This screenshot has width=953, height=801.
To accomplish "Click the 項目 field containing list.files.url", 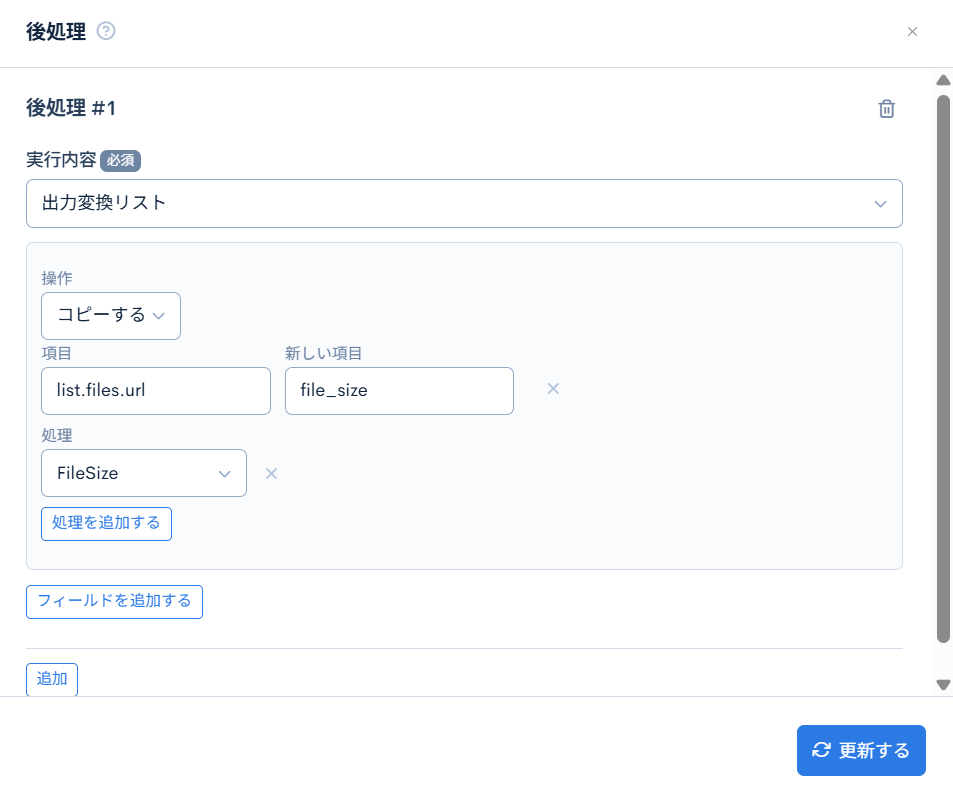I will click(x=156, y=391).
